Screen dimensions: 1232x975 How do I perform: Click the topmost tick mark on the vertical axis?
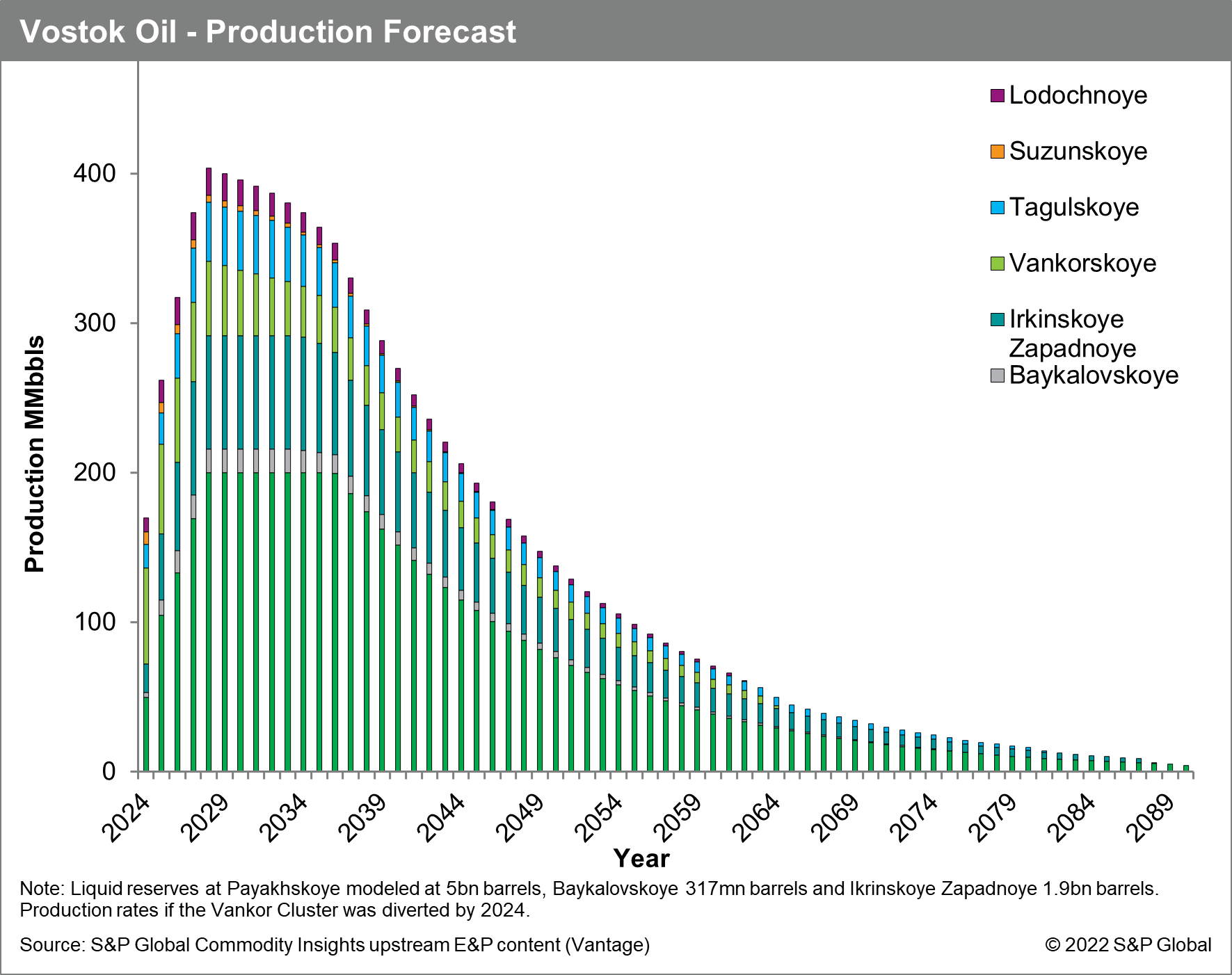(134, 174)
